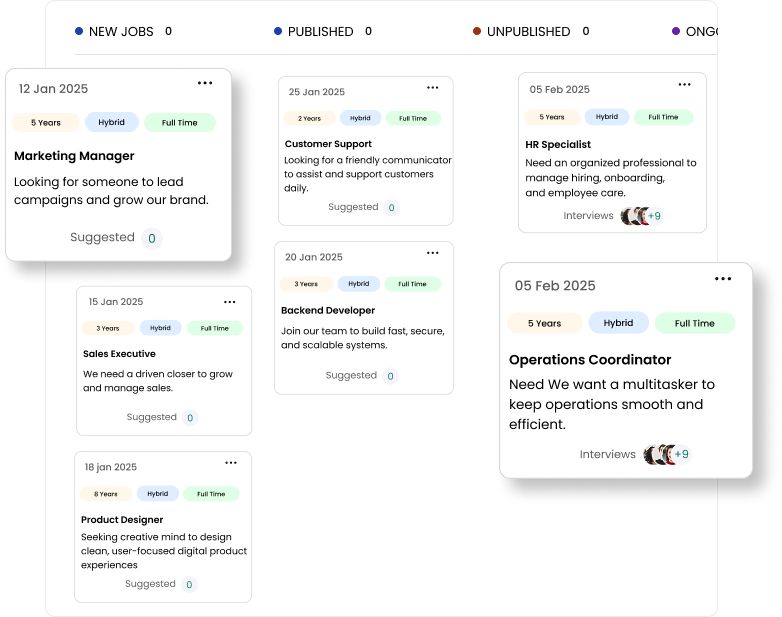This screenshot has height=617, width=782.
Task: Open three-dot menu on Operations Coordinator card
Action: [x=723, y=279]
